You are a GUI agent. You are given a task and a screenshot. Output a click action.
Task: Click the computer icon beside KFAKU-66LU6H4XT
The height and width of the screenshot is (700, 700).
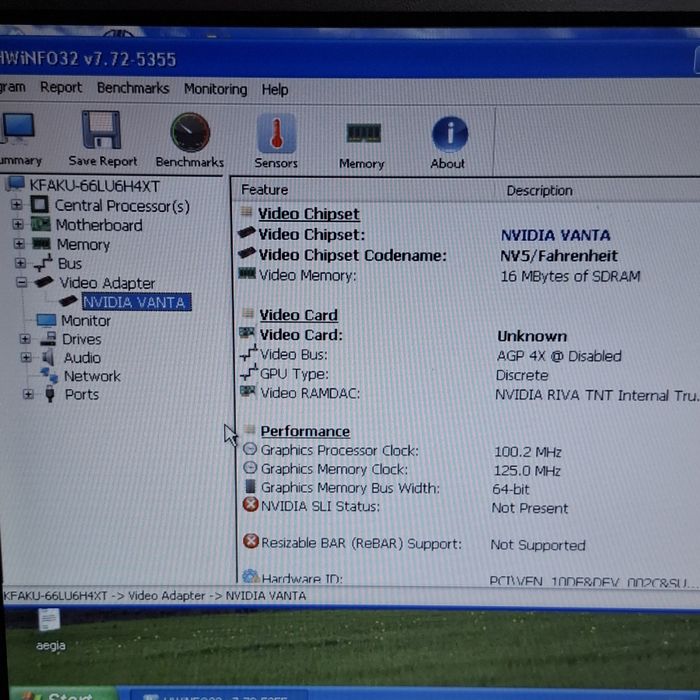coord(15,184)
